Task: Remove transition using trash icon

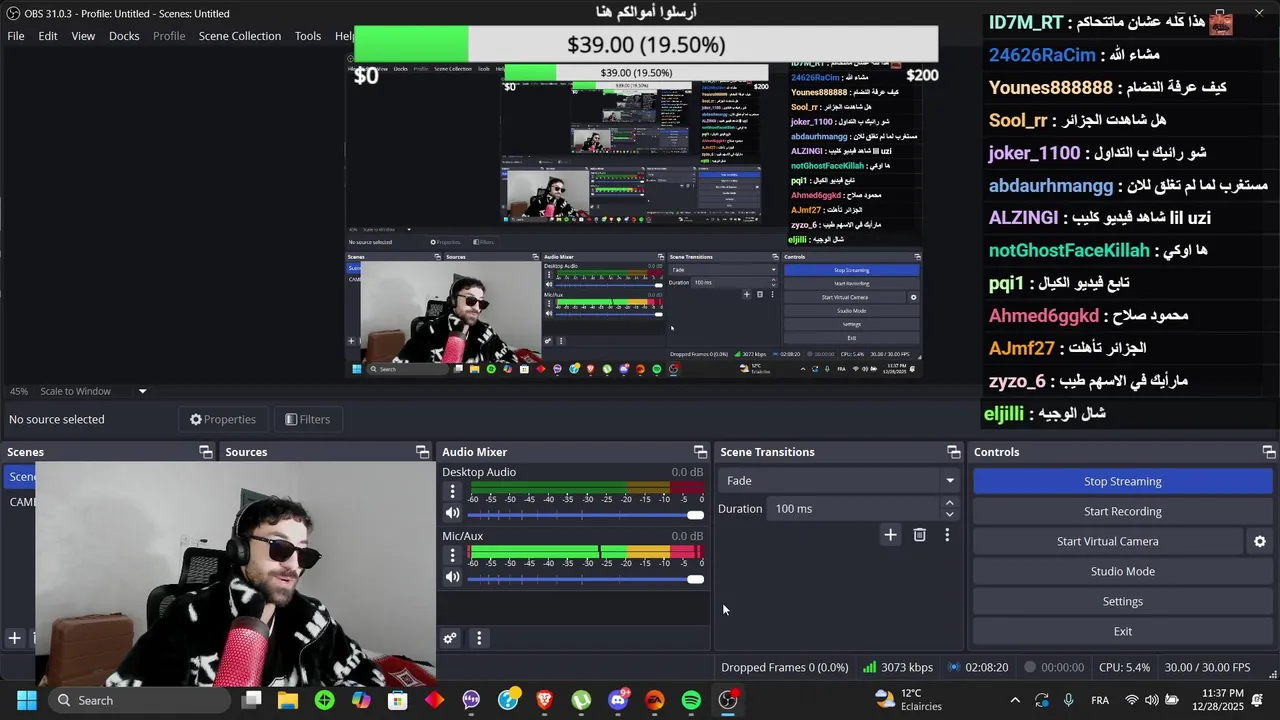Action: [920, 535]
